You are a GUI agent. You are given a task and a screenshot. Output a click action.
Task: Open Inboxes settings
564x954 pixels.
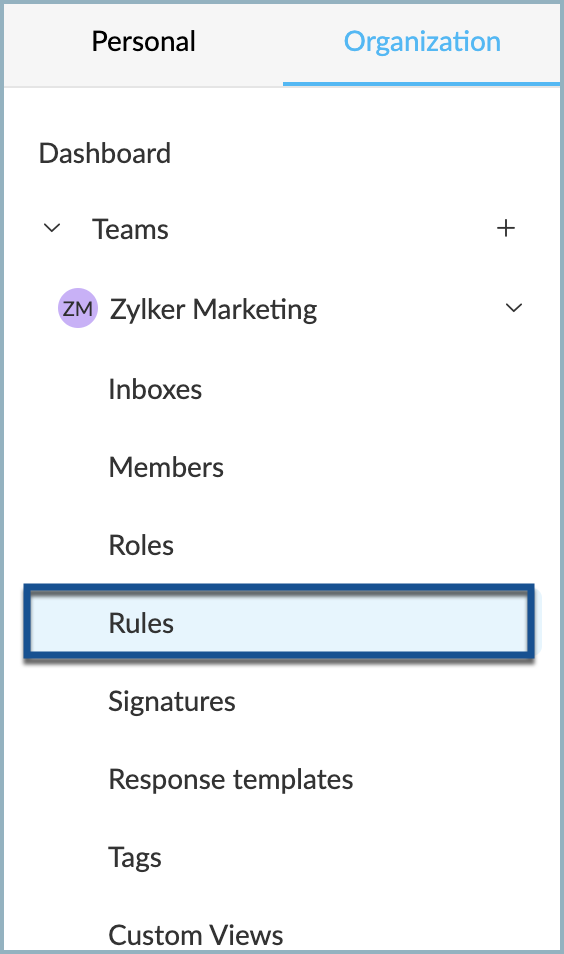pyautogui.click(x=155, y=389)
